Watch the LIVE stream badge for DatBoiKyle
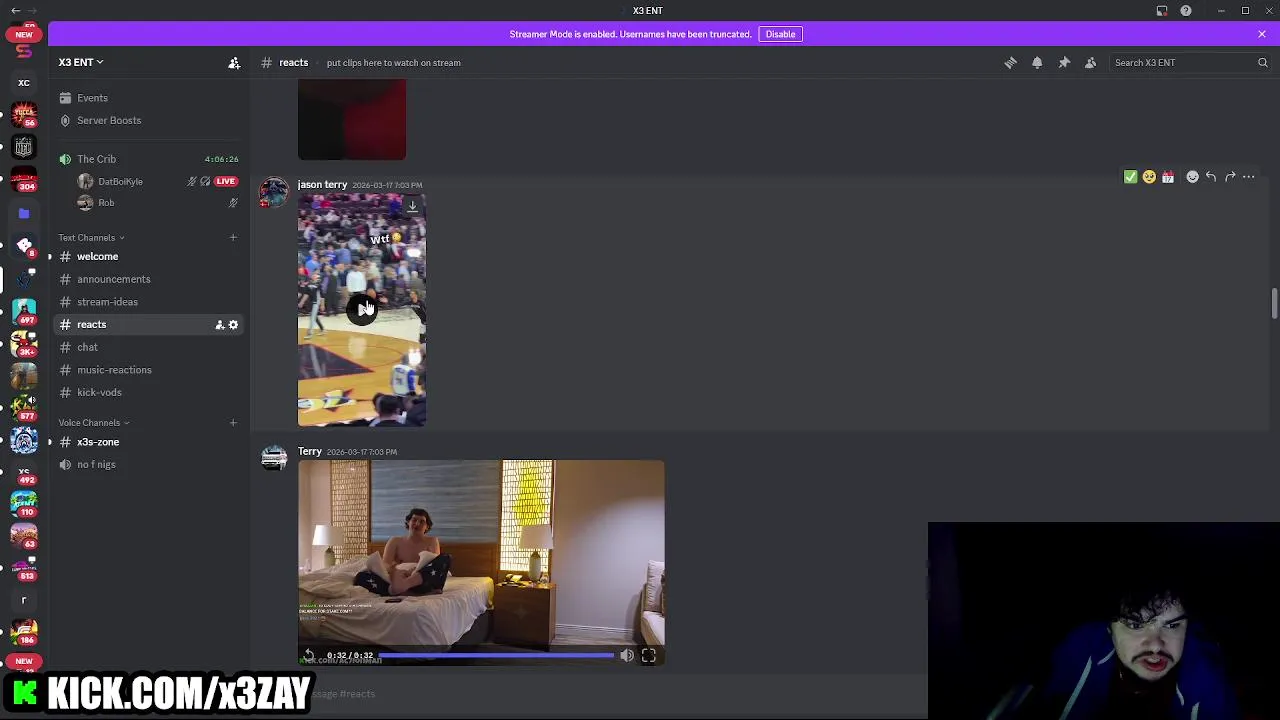 [226, 182]
